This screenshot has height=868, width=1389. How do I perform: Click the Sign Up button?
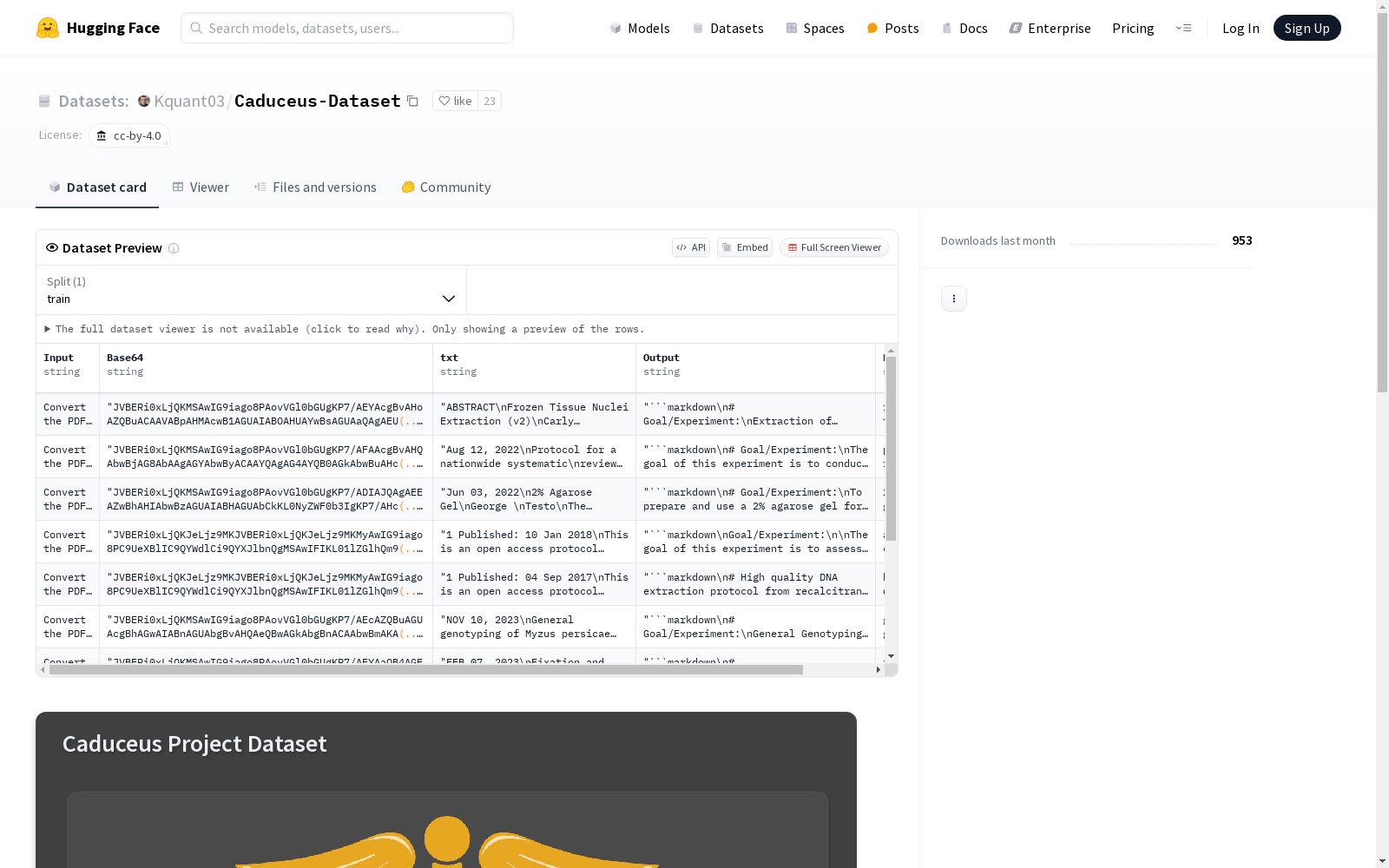pos(1307,28)
